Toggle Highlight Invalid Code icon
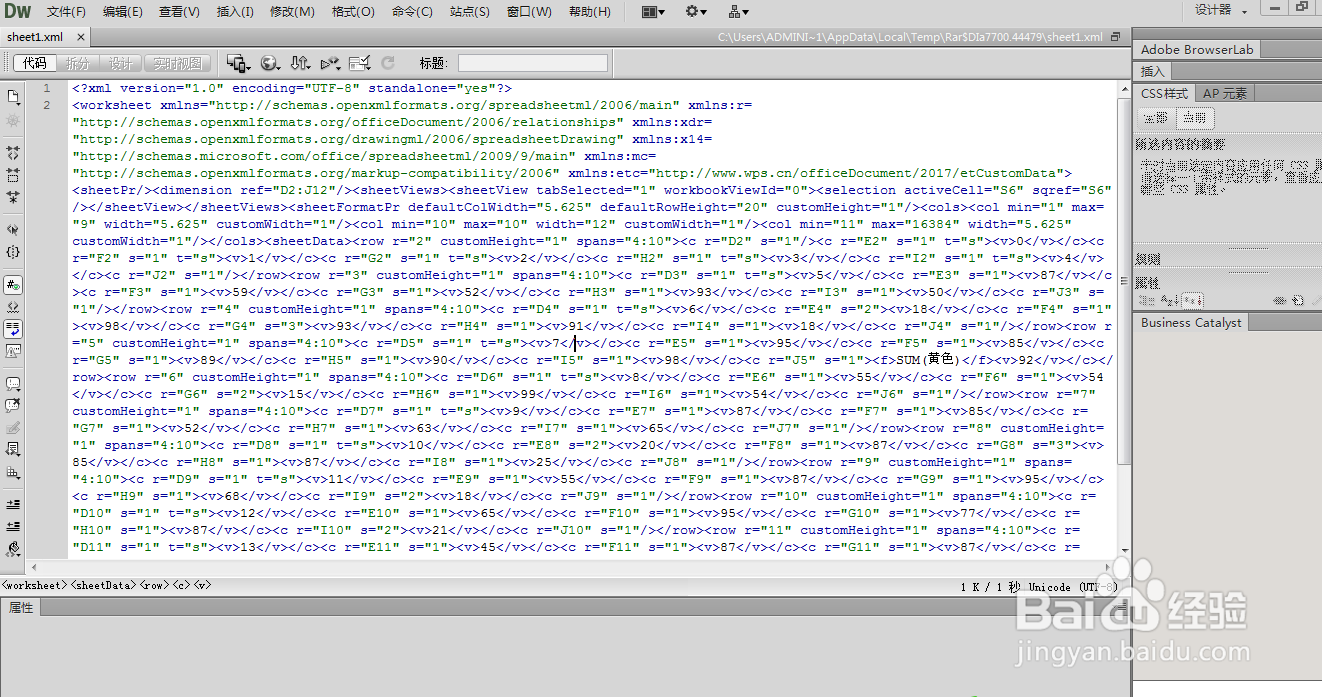The image size is (1322, 697). click(13, 307)
